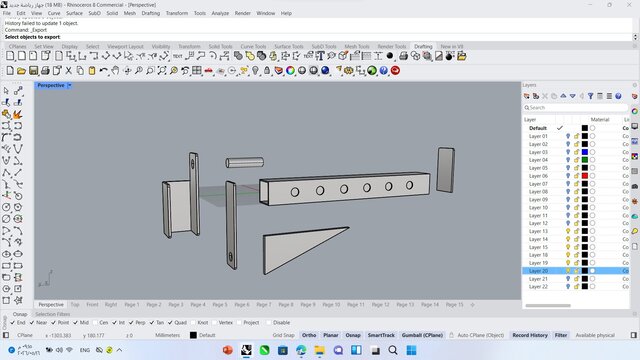640x360 pixels.
Task: Expand the command history scroll arrow
Action: coord(635,37)
